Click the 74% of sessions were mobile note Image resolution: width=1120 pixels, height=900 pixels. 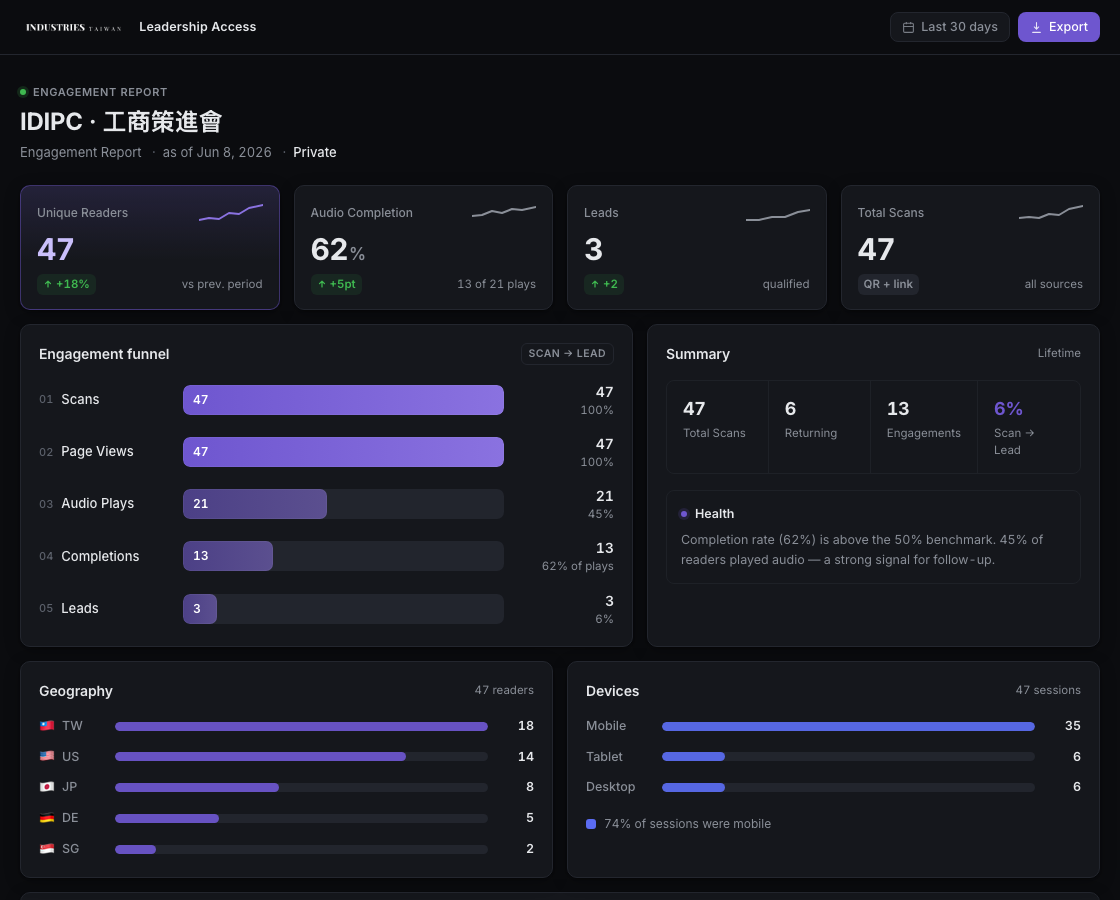[687, 824]
